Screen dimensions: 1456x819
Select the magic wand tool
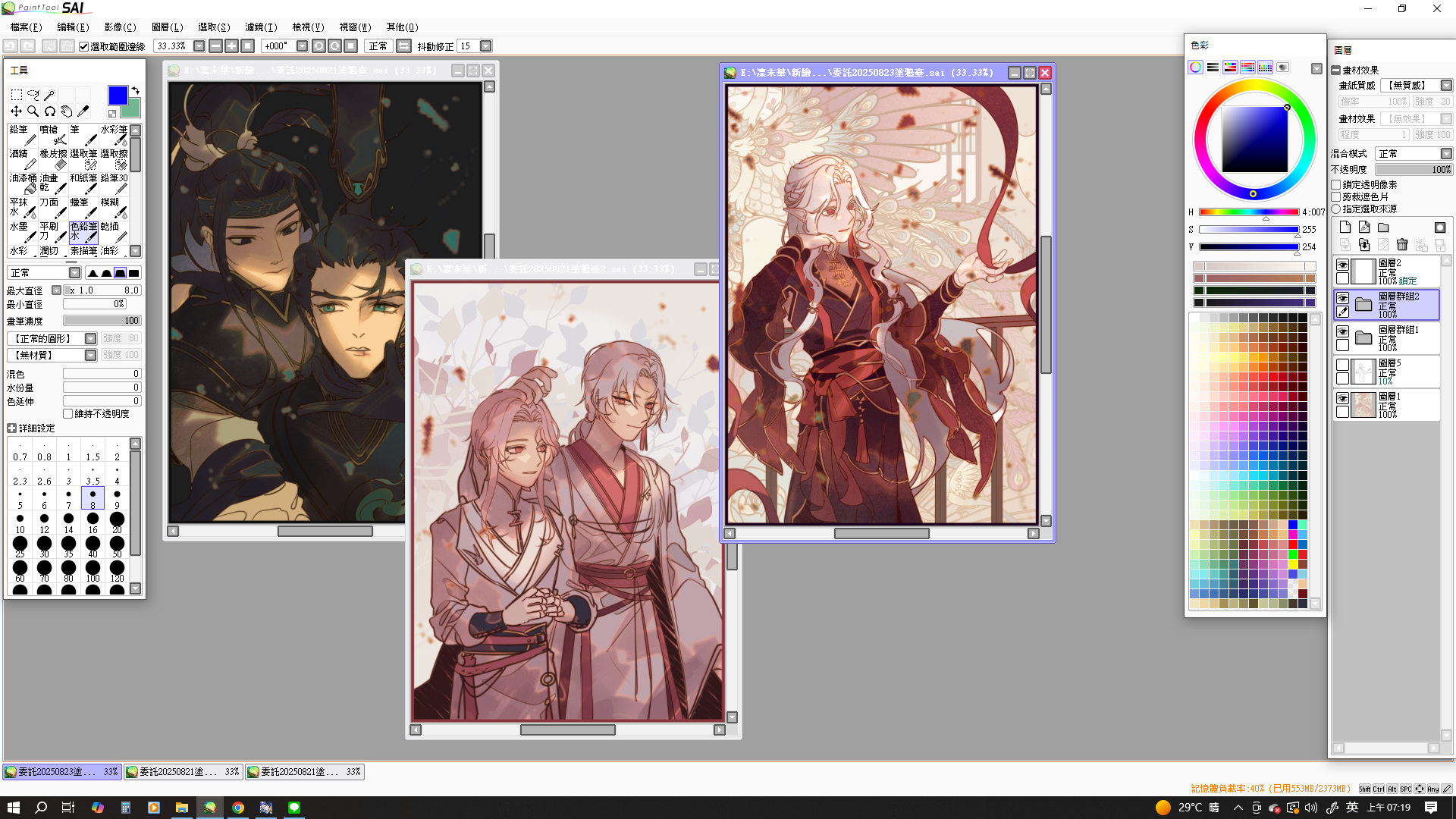pyautogui.click(x=49, y=95)
